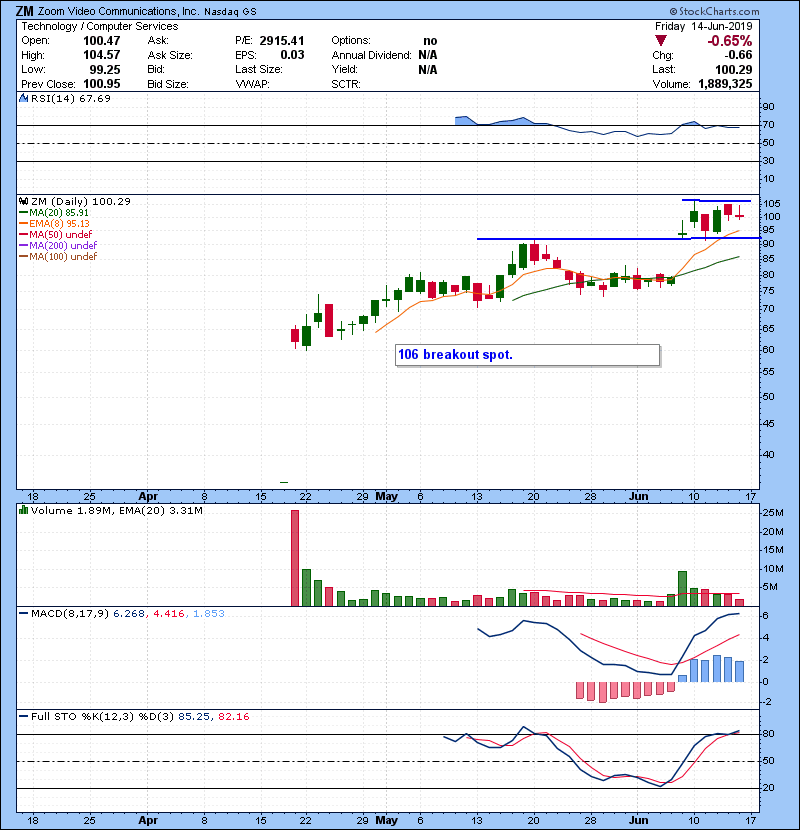Click the MACD signal value 4.416
The width and height of the screenshot is (800, 830).
pyautogui.click(x=169, y=614)
